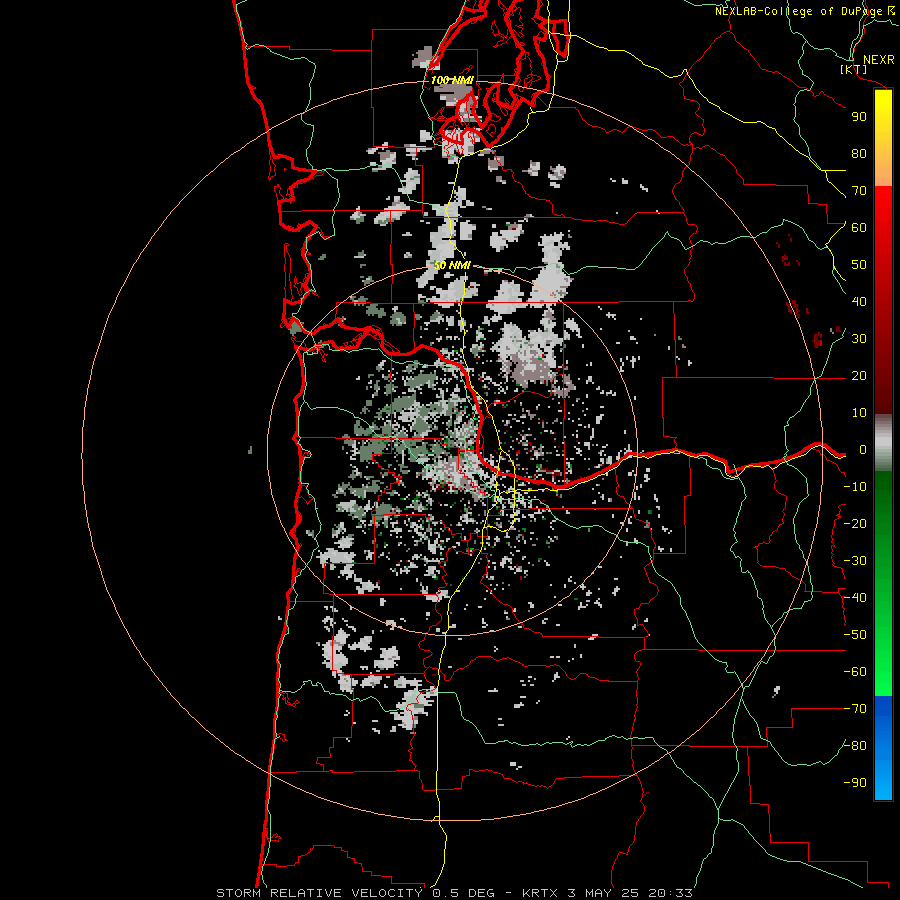Click the -80 scale label

click(x=855, y=746)
